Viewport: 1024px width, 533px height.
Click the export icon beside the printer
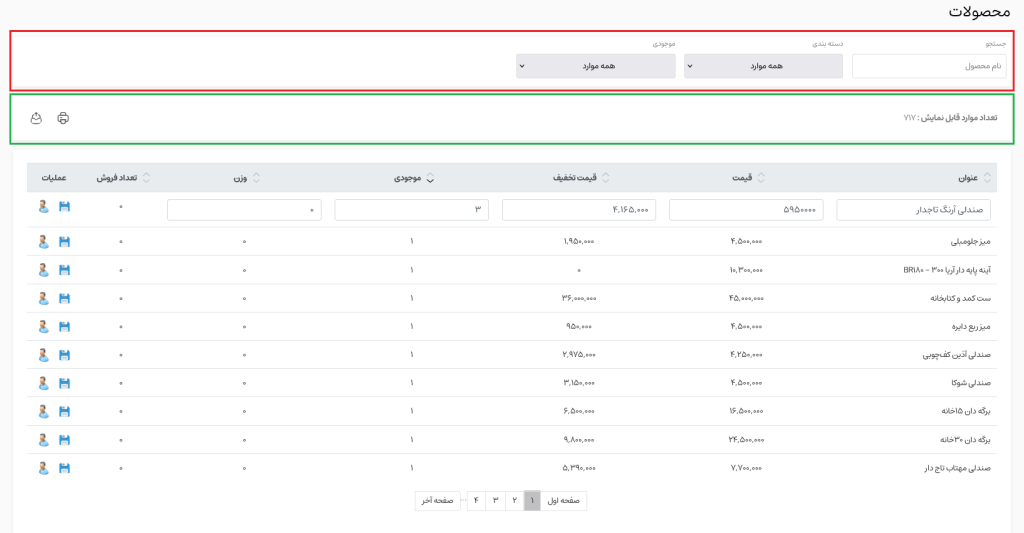[36, 118]
